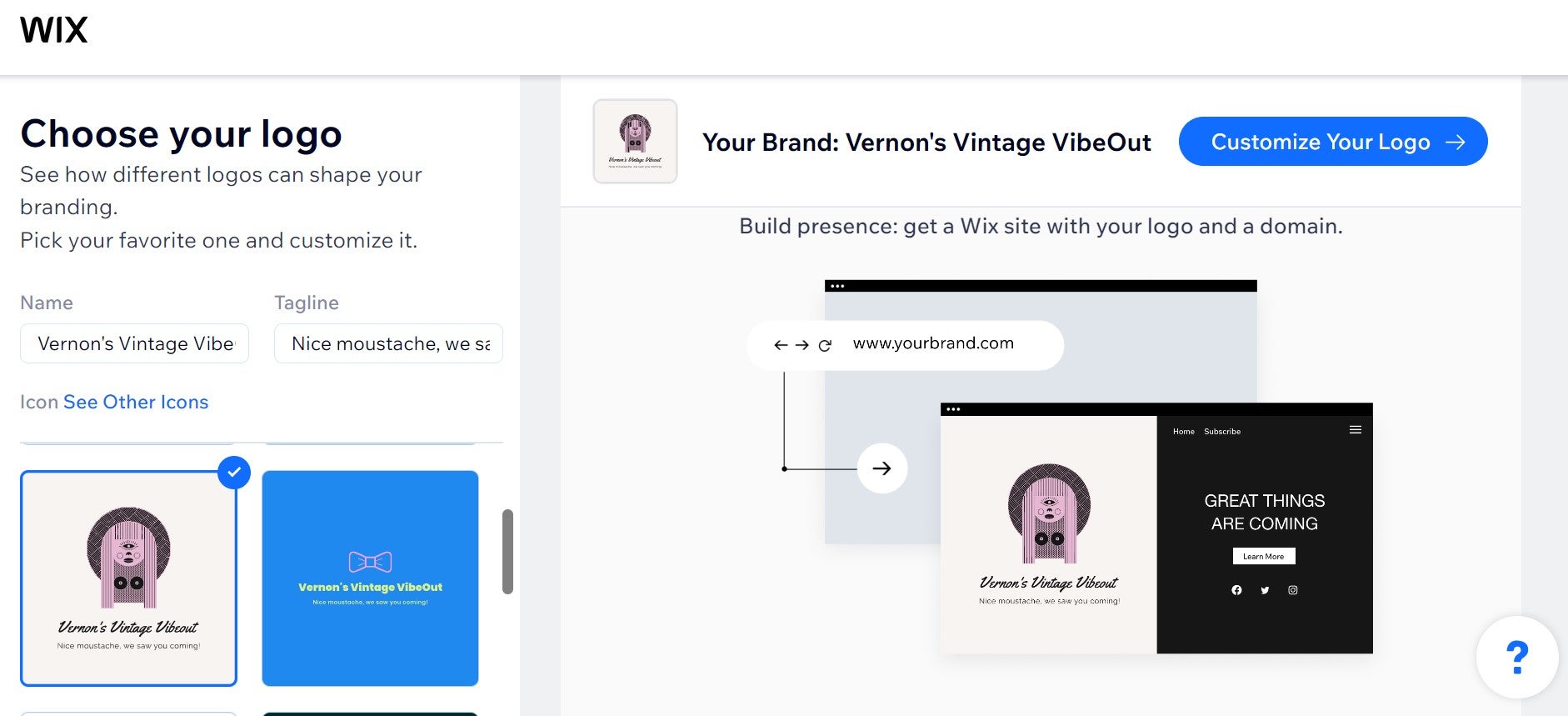The image size is (1568, 716).
Task: Open the help question mark bubble
Action: click(1517, 657)
